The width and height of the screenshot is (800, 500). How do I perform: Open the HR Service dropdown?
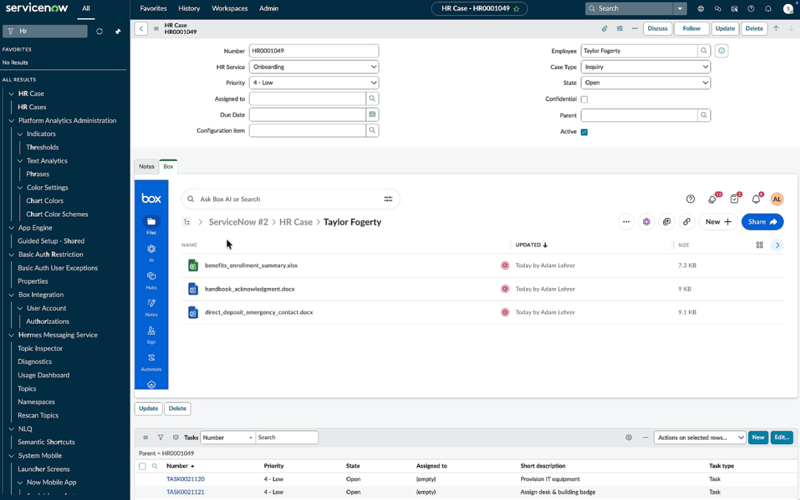coord(314,67)
